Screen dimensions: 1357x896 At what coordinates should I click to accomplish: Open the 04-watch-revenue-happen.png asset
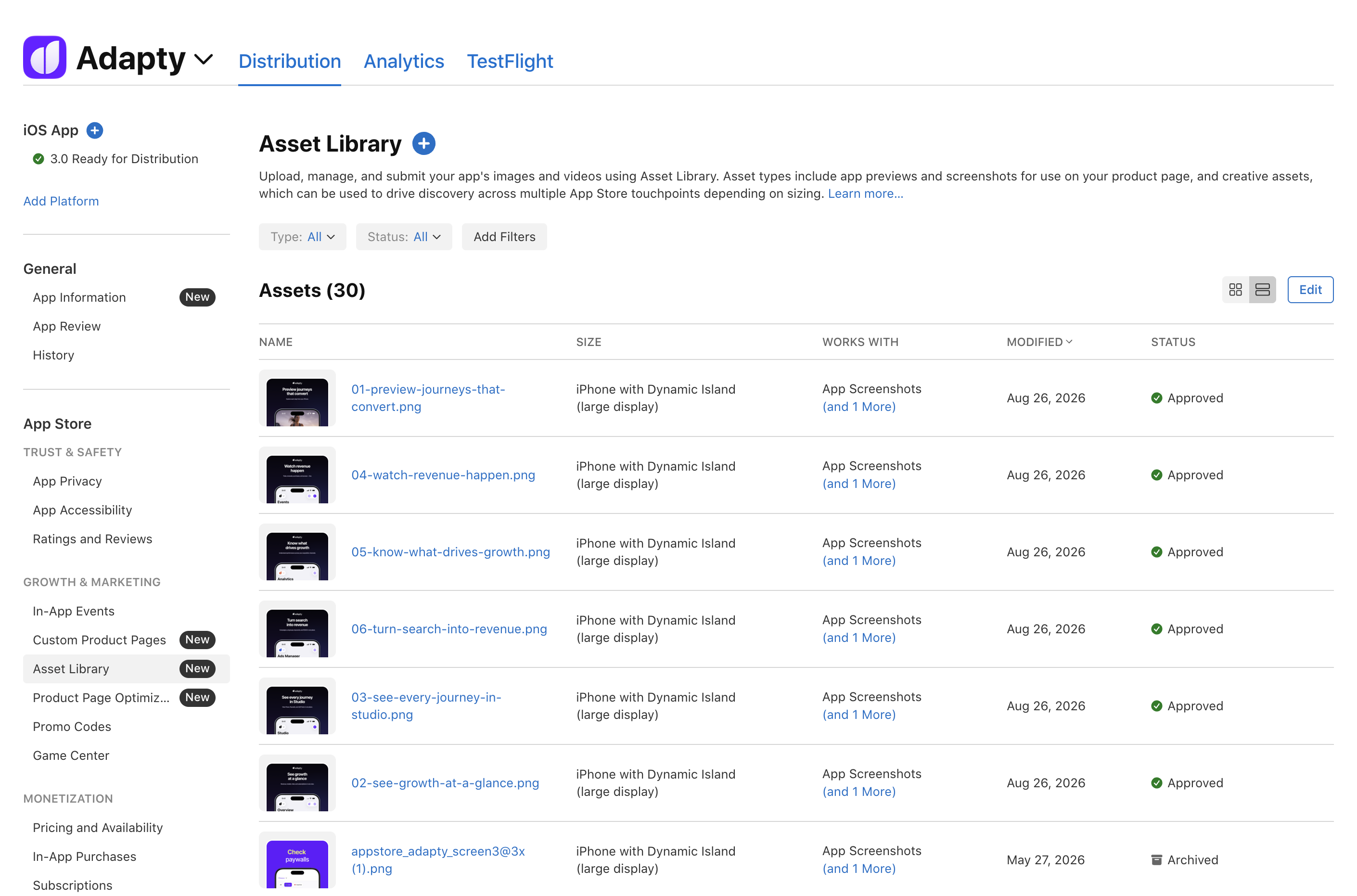pyautogui.click(x=443, y=475)
